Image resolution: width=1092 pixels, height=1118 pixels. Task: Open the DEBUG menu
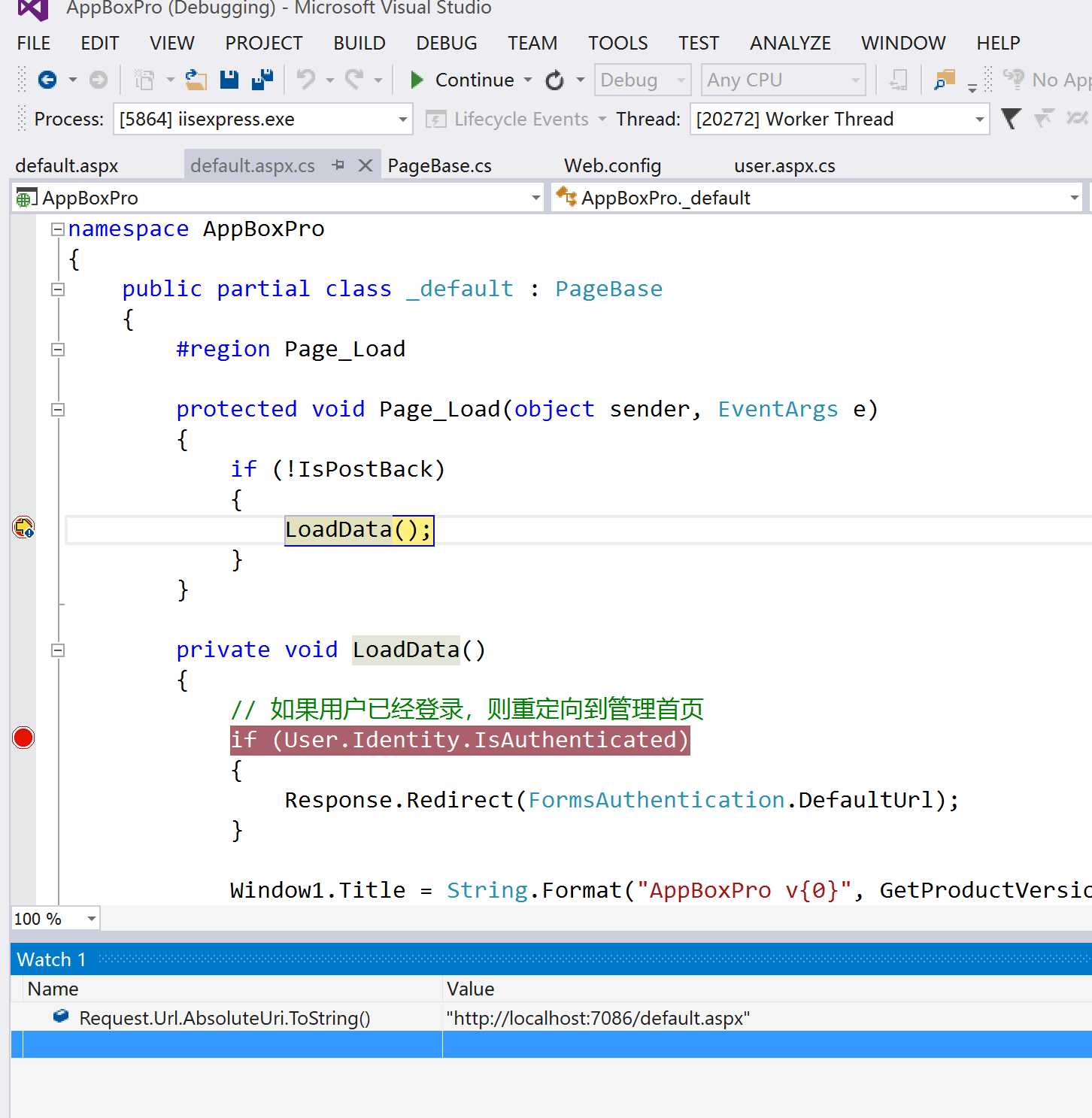(x=447, y=43)
